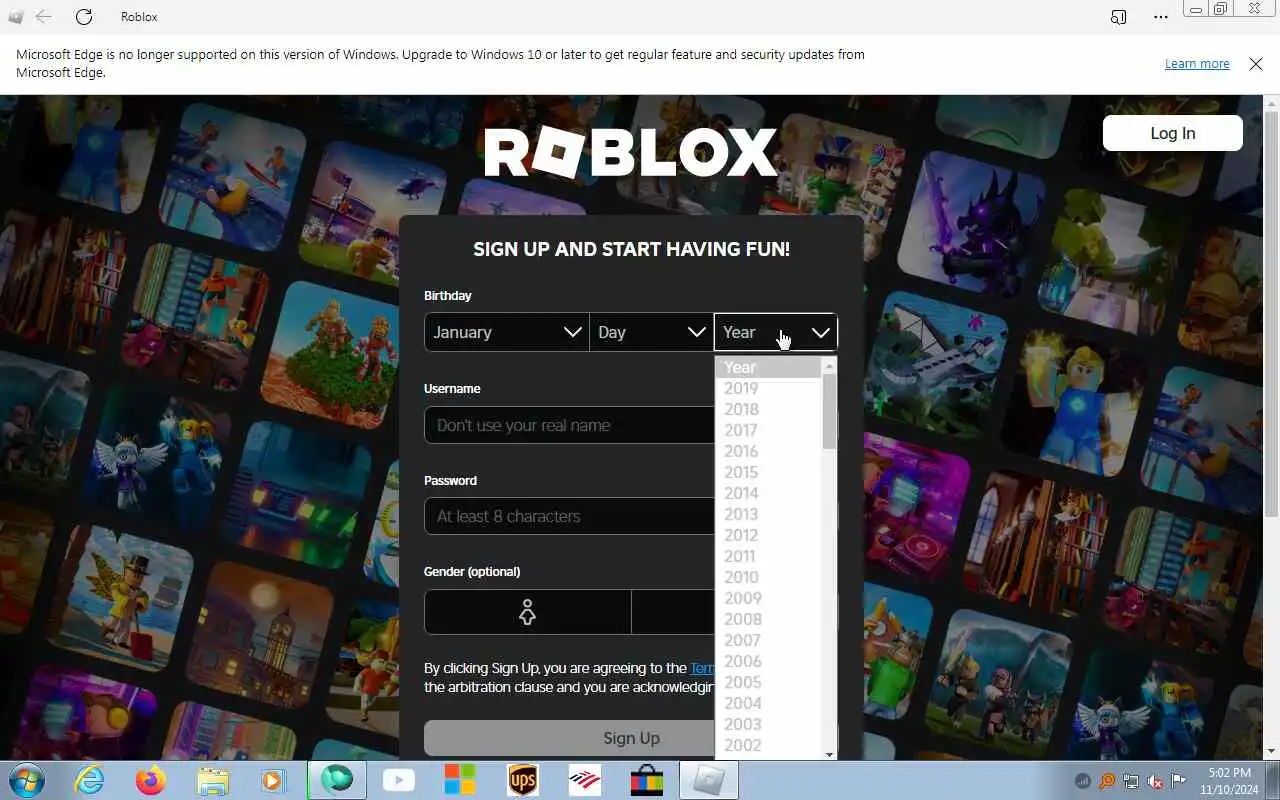Click the round gray tray icon

coord(1083,781)
